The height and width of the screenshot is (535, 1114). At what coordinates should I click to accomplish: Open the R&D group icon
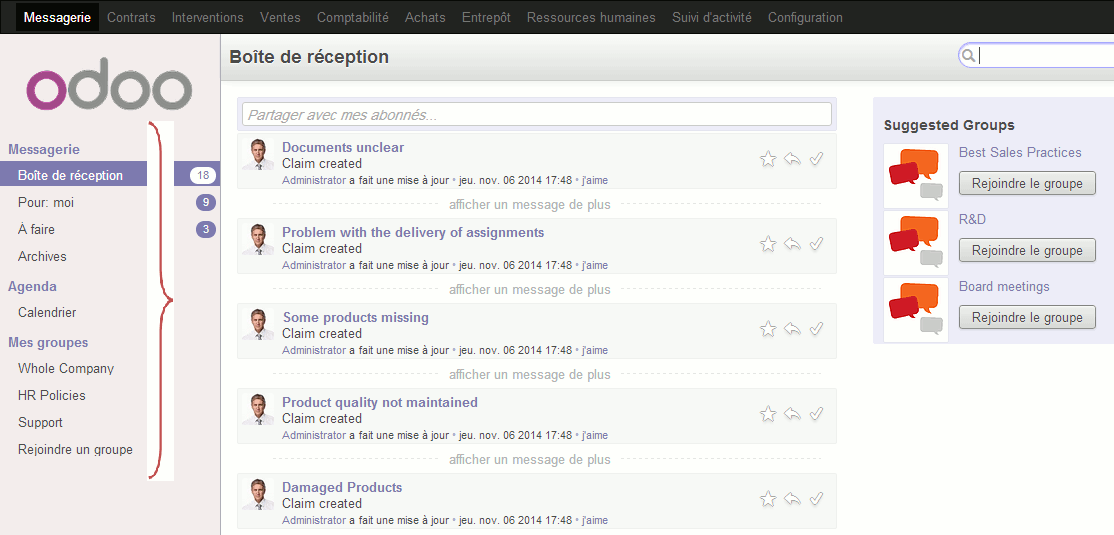coord(916,242)
